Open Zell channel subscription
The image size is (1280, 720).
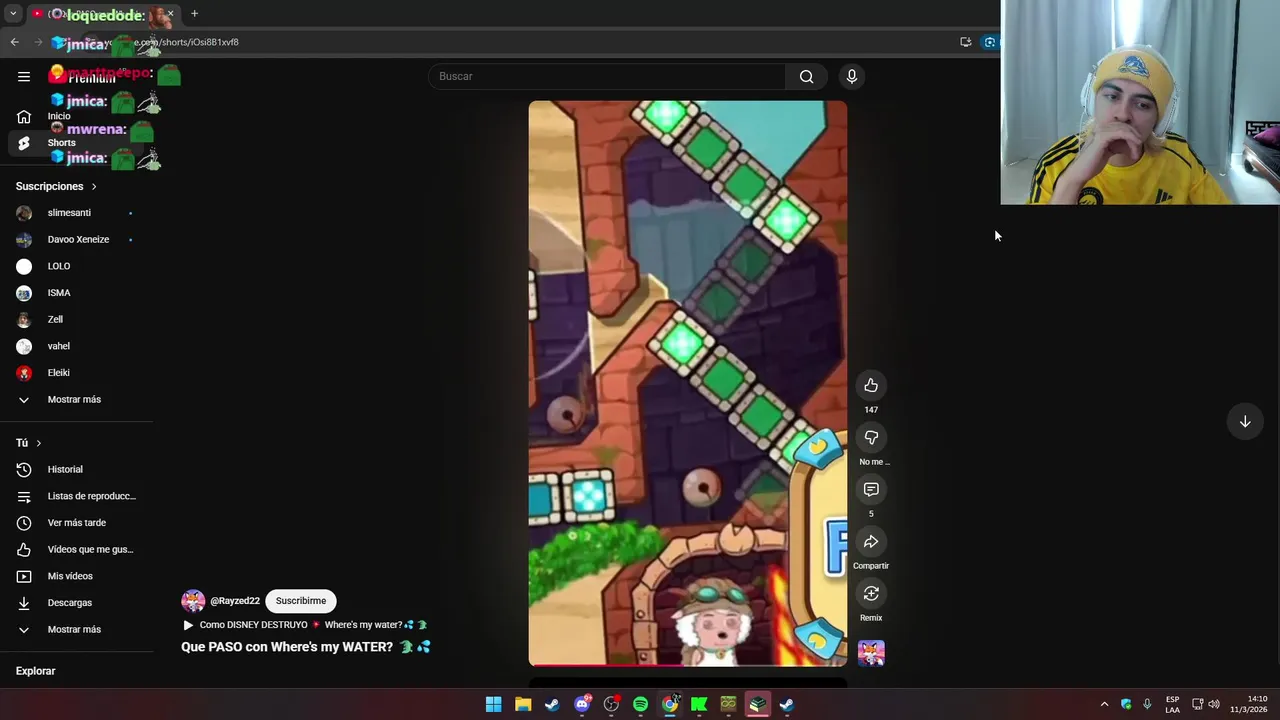point(77,319)
